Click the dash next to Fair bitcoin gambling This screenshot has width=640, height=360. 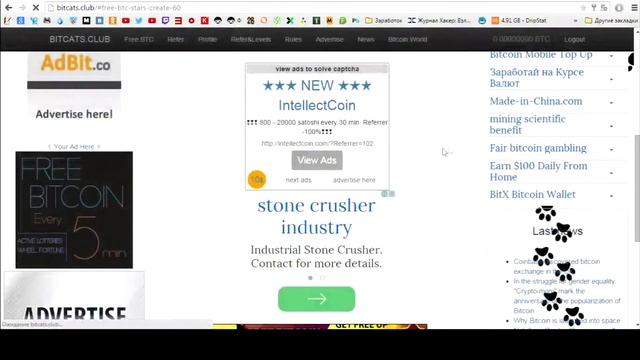pyautogui.click(x=611, y=149)
